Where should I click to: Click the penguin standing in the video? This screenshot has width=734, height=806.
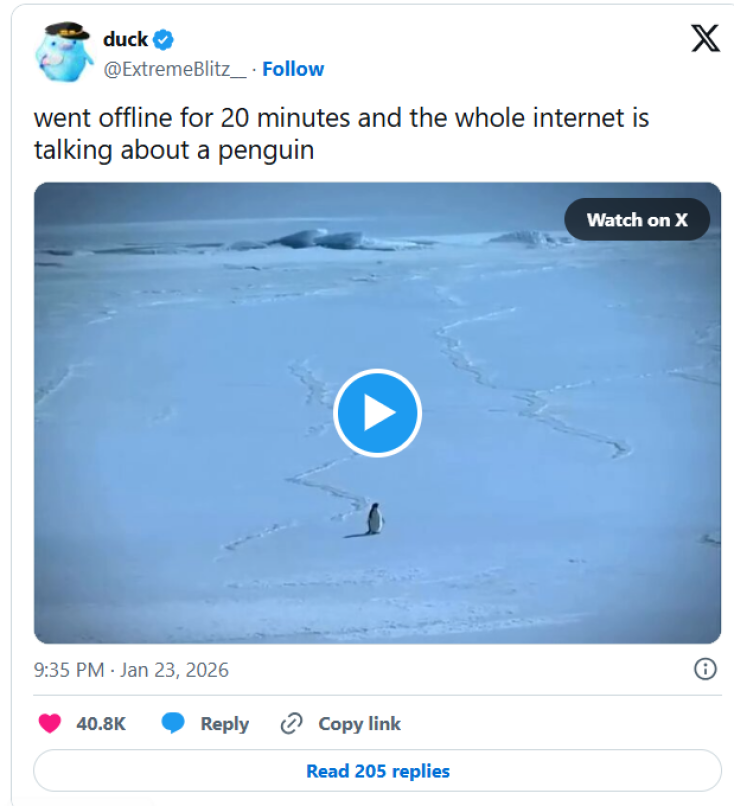375,519
